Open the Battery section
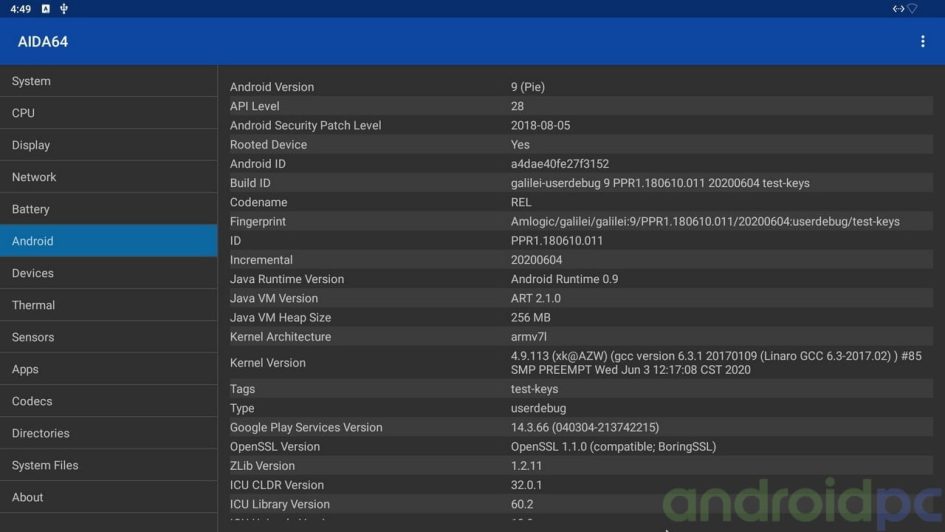Viewport: 945px width, 532px height. 108,208
